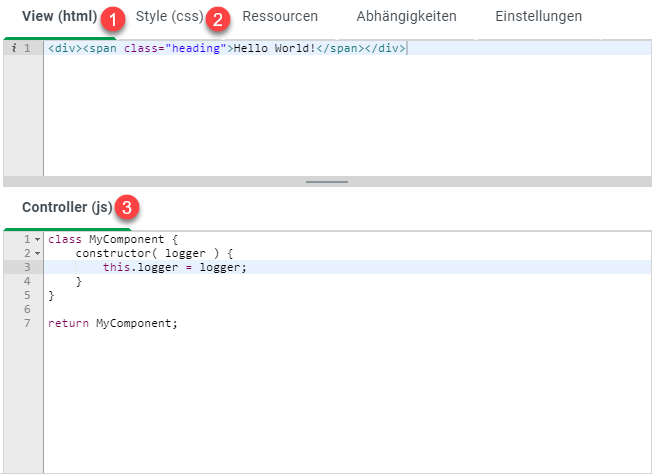652x474 pixels.
Task: Open the Style (css) tab
Action: 169,17
